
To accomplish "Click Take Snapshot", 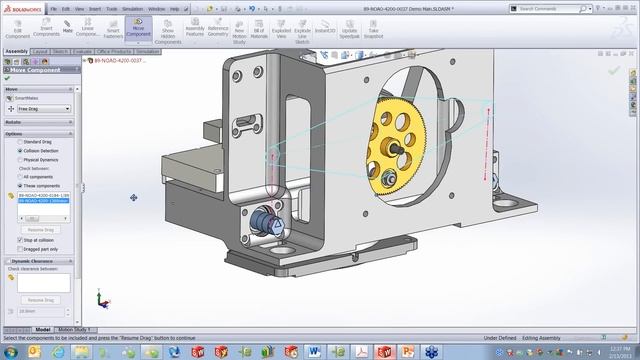I will pos(373,29).
